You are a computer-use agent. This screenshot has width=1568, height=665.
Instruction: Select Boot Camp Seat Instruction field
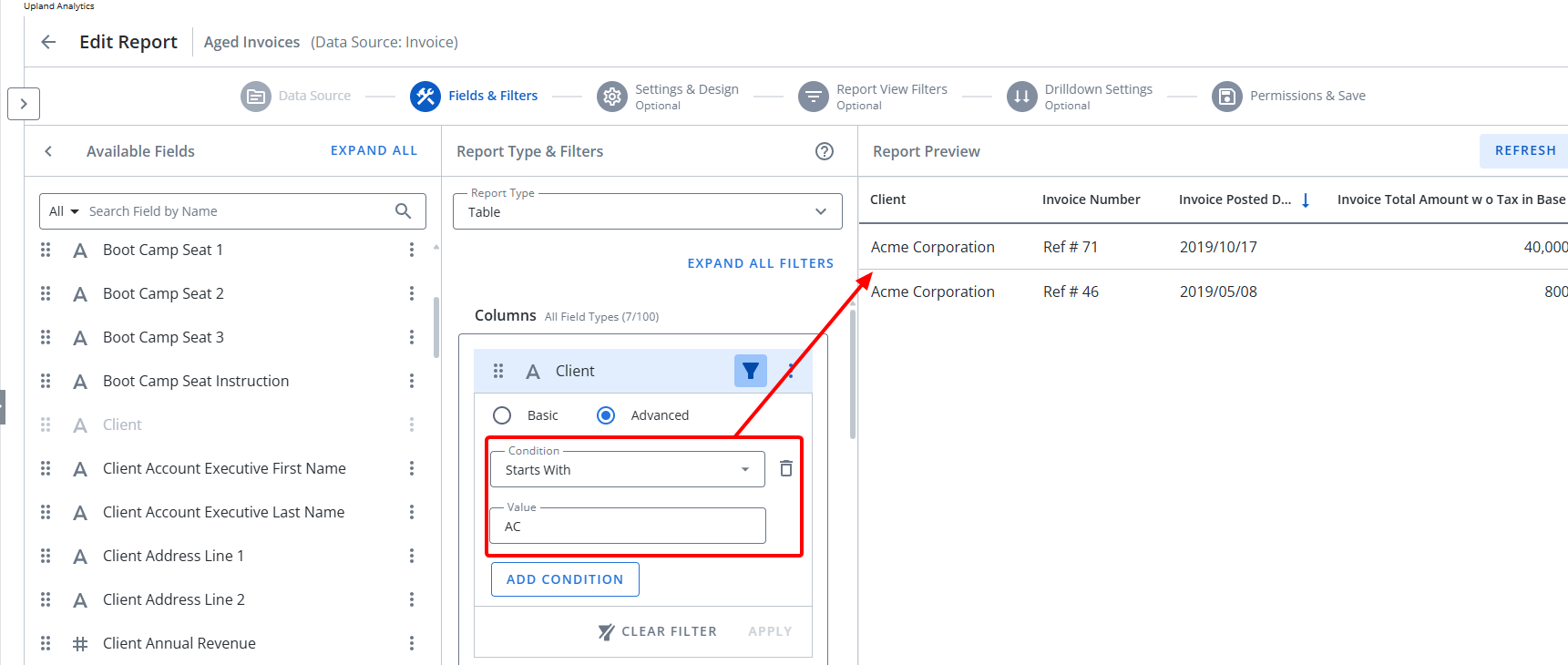tap(196, 381)
